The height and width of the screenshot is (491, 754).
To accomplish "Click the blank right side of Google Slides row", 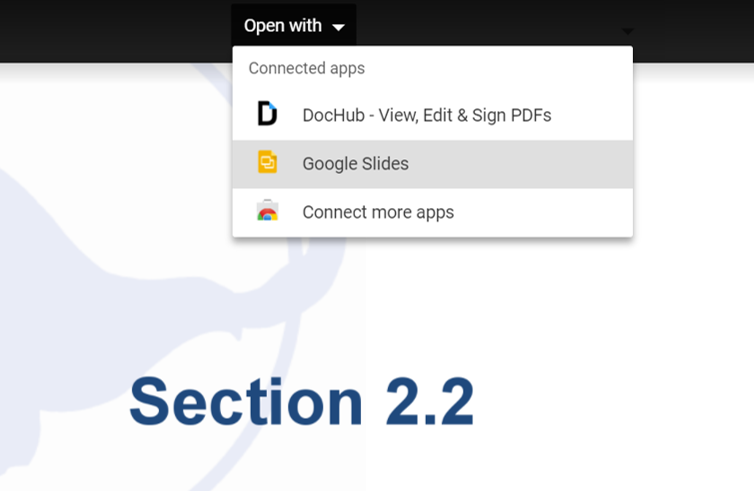I will click(540, 164).
